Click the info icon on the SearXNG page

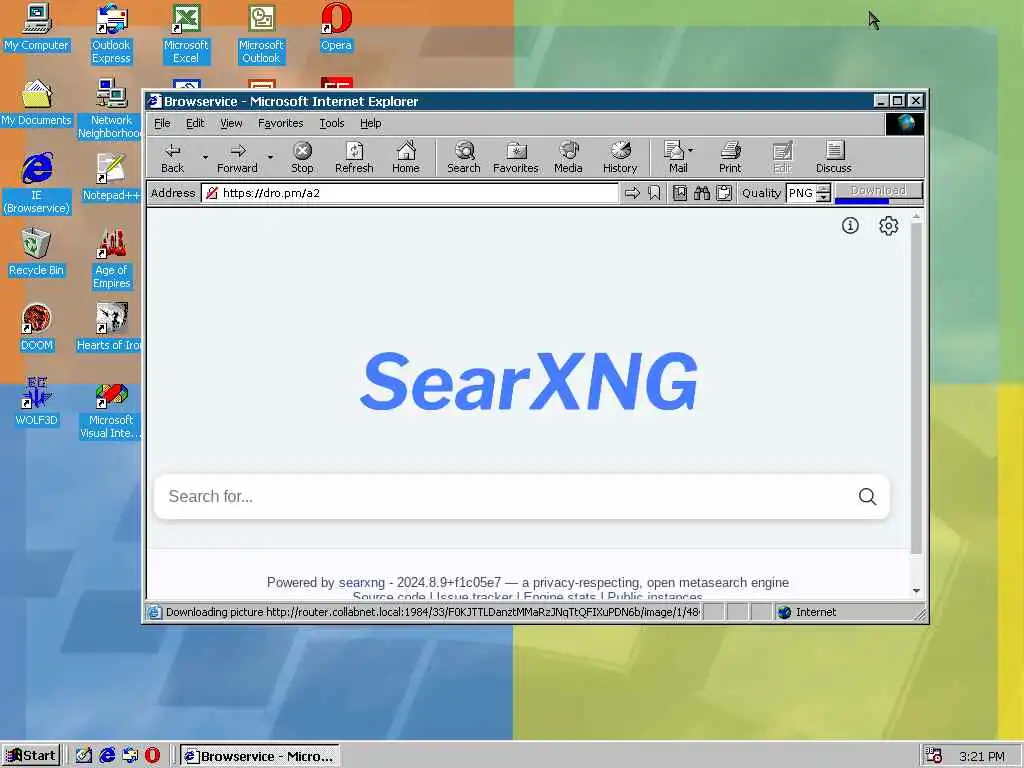(x=850, y=226)
